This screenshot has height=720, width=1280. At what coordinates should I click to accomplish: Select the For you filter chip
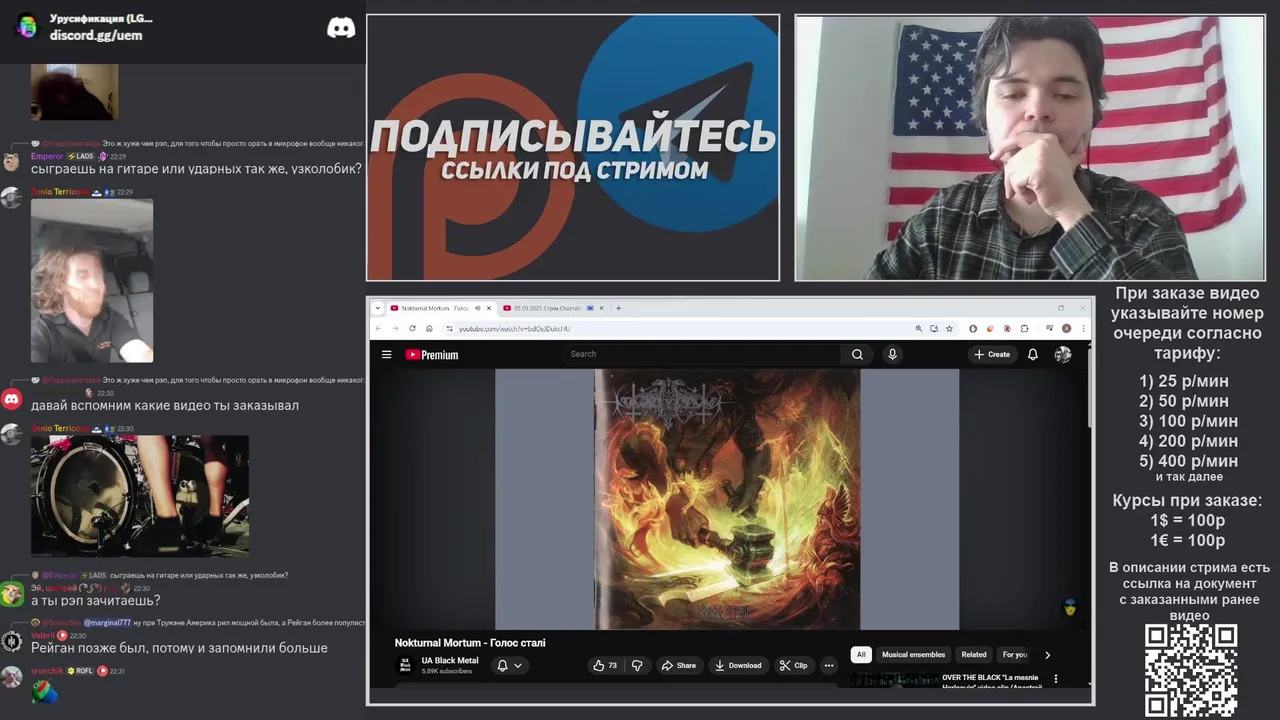click(x=1014, y=655)
